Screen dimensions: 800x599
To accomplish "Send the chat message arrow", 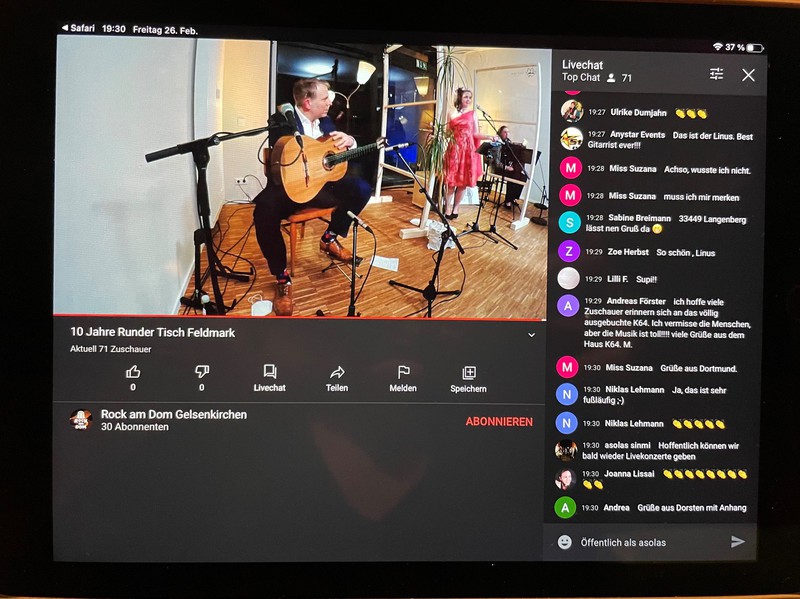I will pyautogui.click(x=738, y=541).
